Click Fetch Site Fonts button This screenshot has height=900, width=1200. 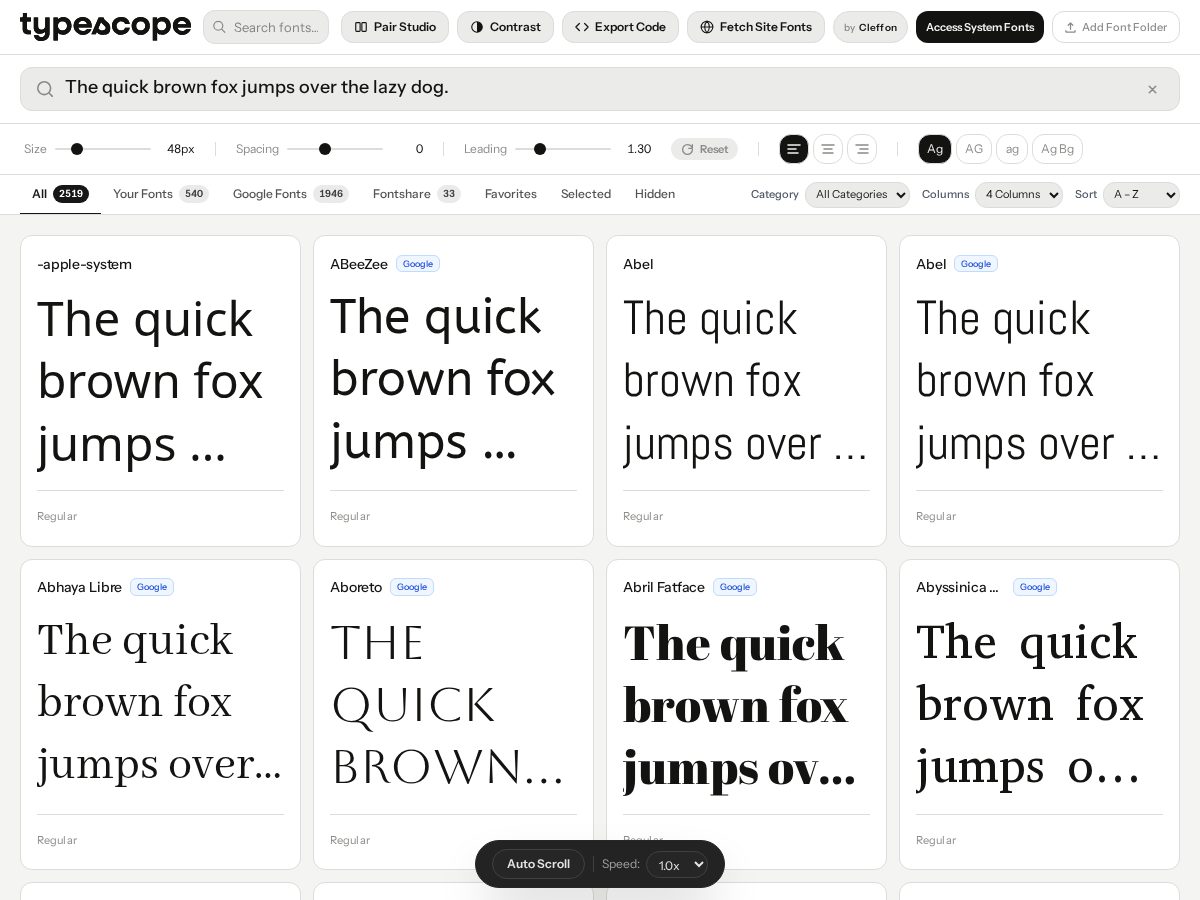pos(756,27)
